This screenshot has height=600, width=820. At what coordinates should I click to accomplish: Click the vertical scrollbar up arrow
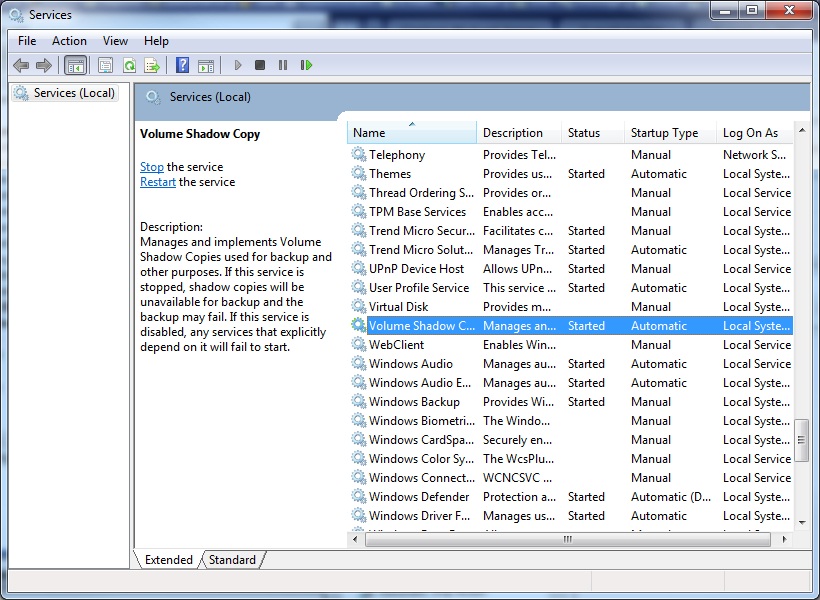(802, 129)
